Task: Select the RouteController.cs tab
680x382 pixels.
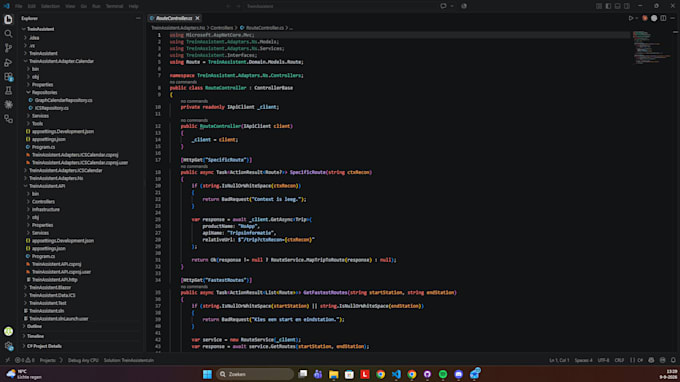Action: [174, 18]
